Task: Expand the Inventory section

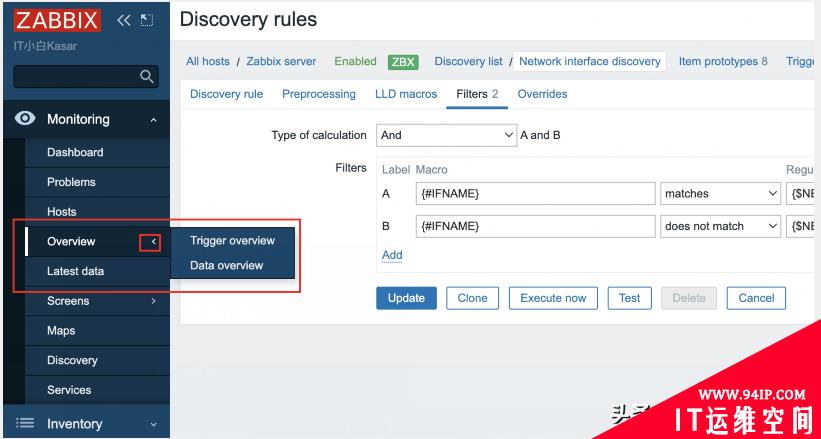Action: [x=153, y=424]
